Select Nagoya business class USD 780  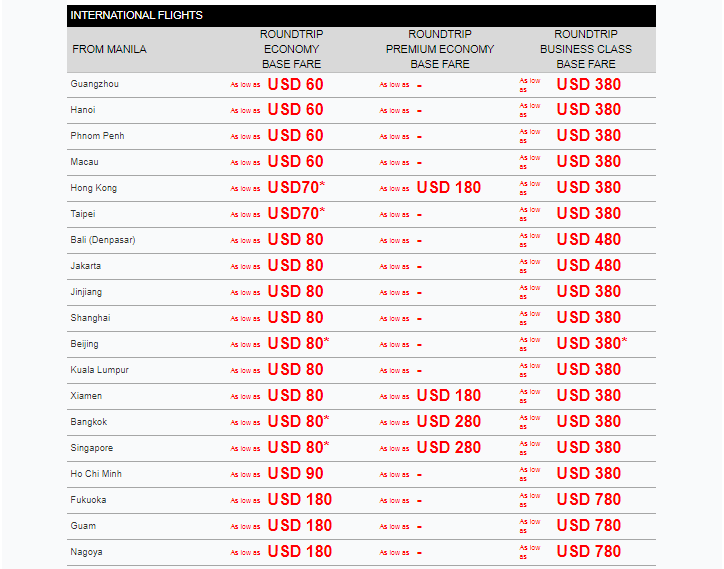(588, 552)
